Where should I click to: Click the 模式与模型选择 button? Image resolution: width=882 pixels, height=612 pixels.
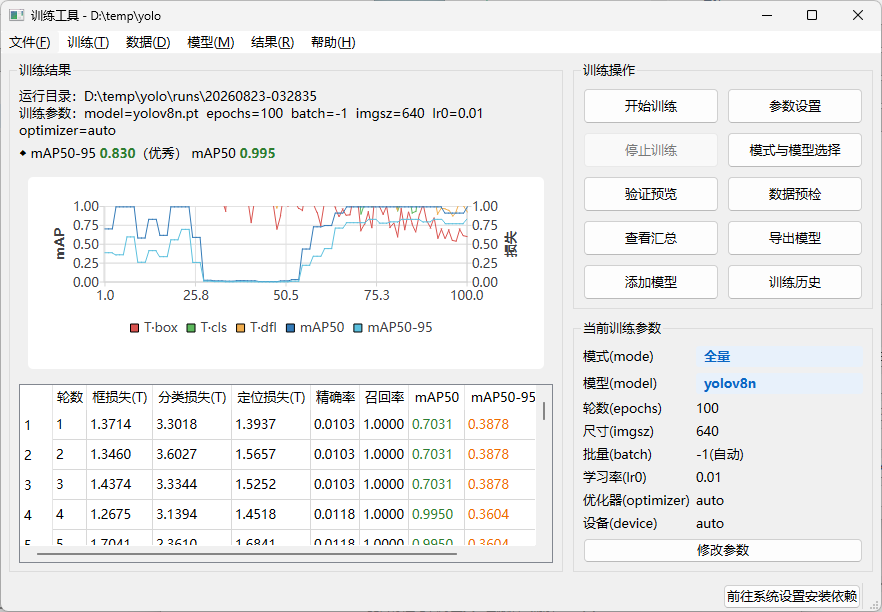[795, 150]
